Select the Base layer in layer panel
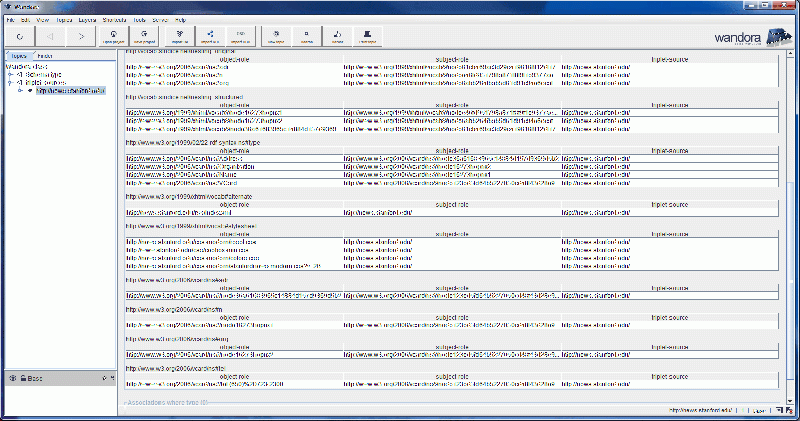The height and width of the screenshot is (421, 800). [x=35, y=378]
